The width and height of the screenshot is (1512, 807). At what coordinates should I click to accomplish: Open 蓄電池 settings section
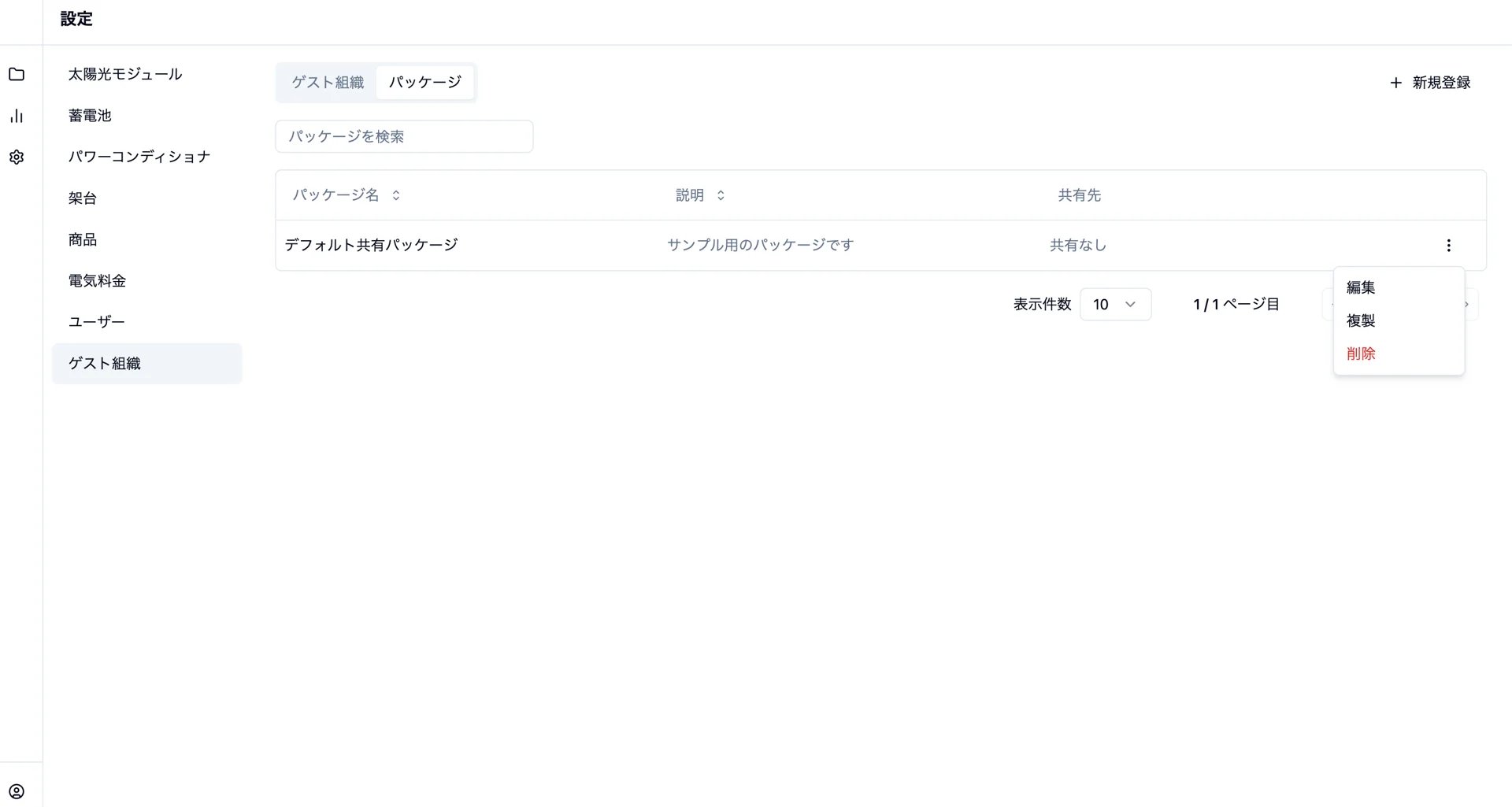[x=146, y=116]
